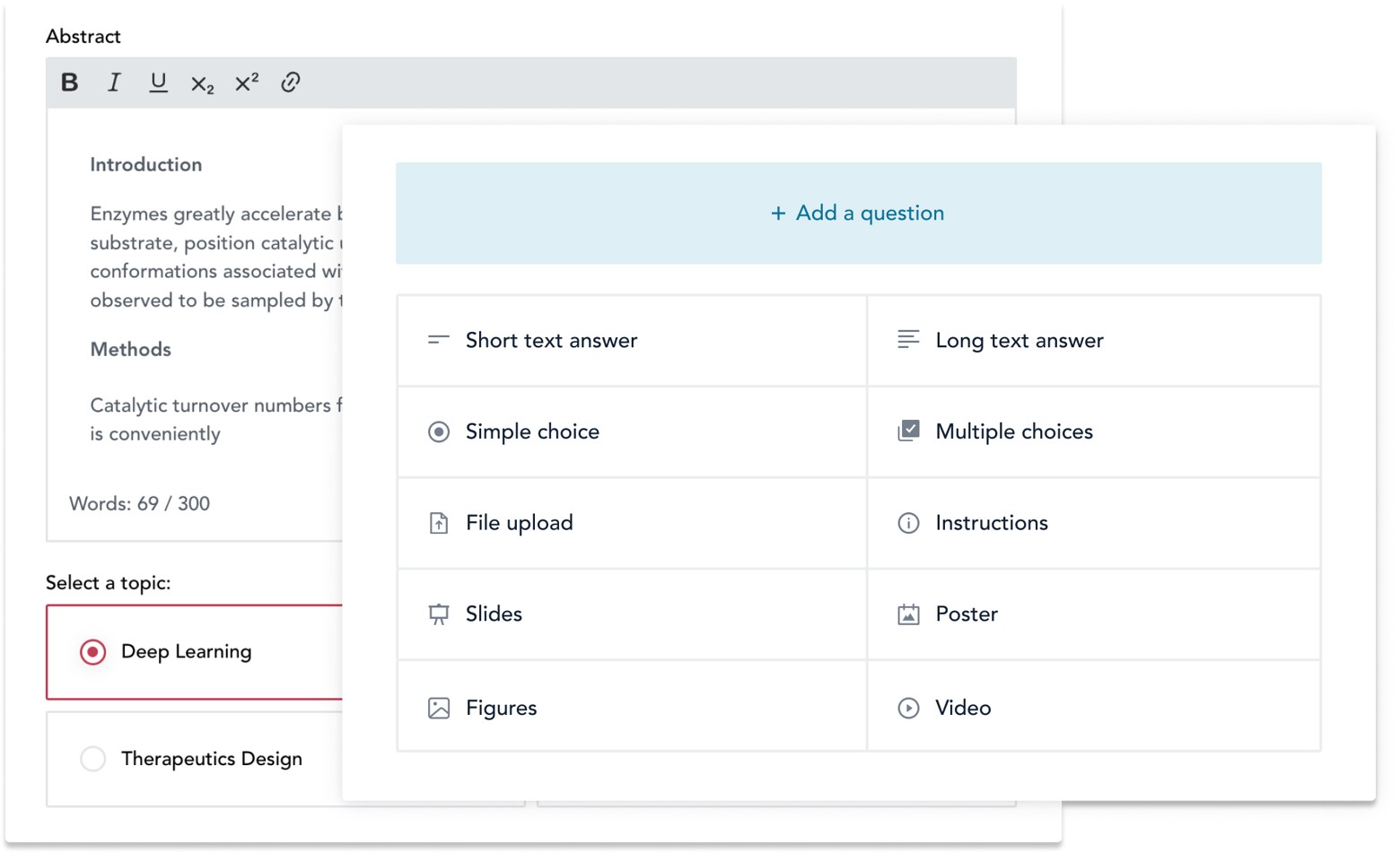Apply superscript formatting

coord(246,83)
